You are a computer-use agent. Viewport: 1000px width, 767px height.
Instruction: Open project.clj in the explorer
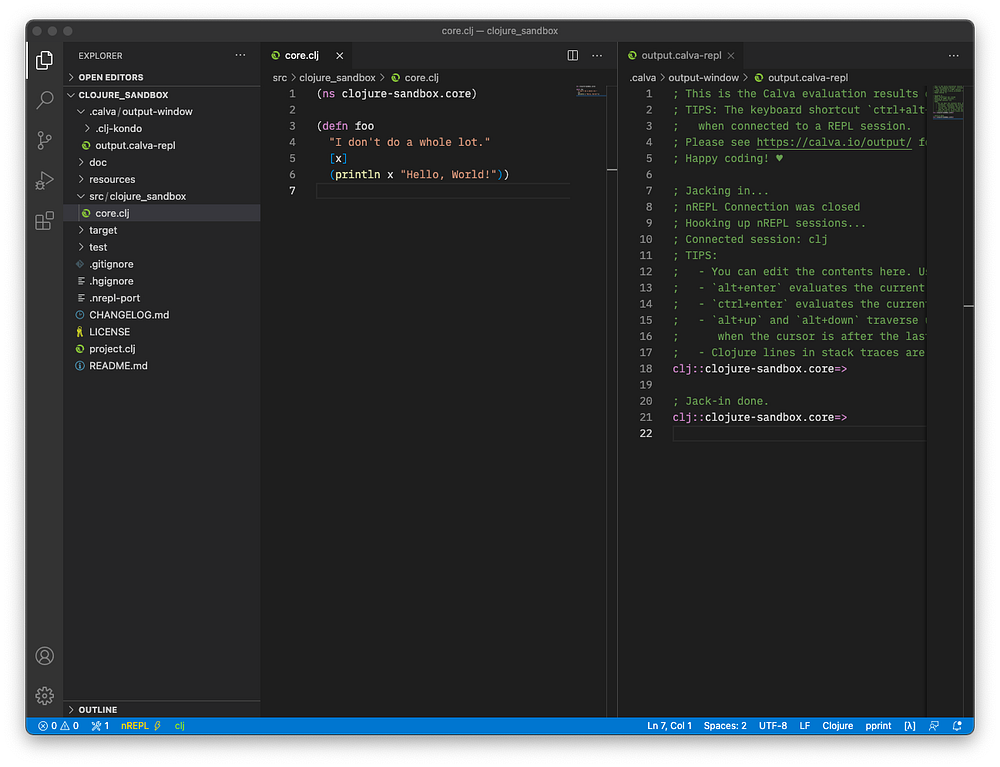pyautogui.click(x=112, y=349)
